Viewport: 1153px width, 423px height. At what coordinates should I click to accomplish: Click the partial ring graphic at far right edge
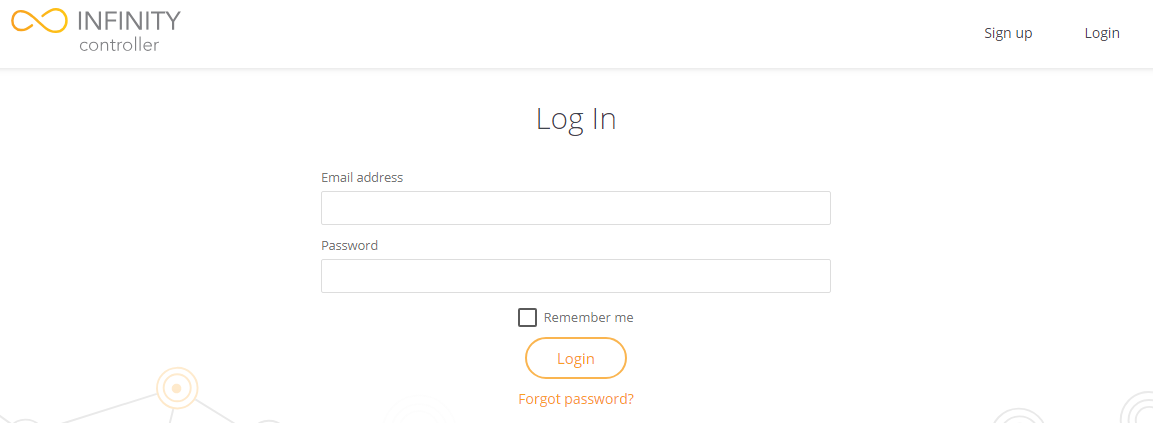tap(1140, 409)
